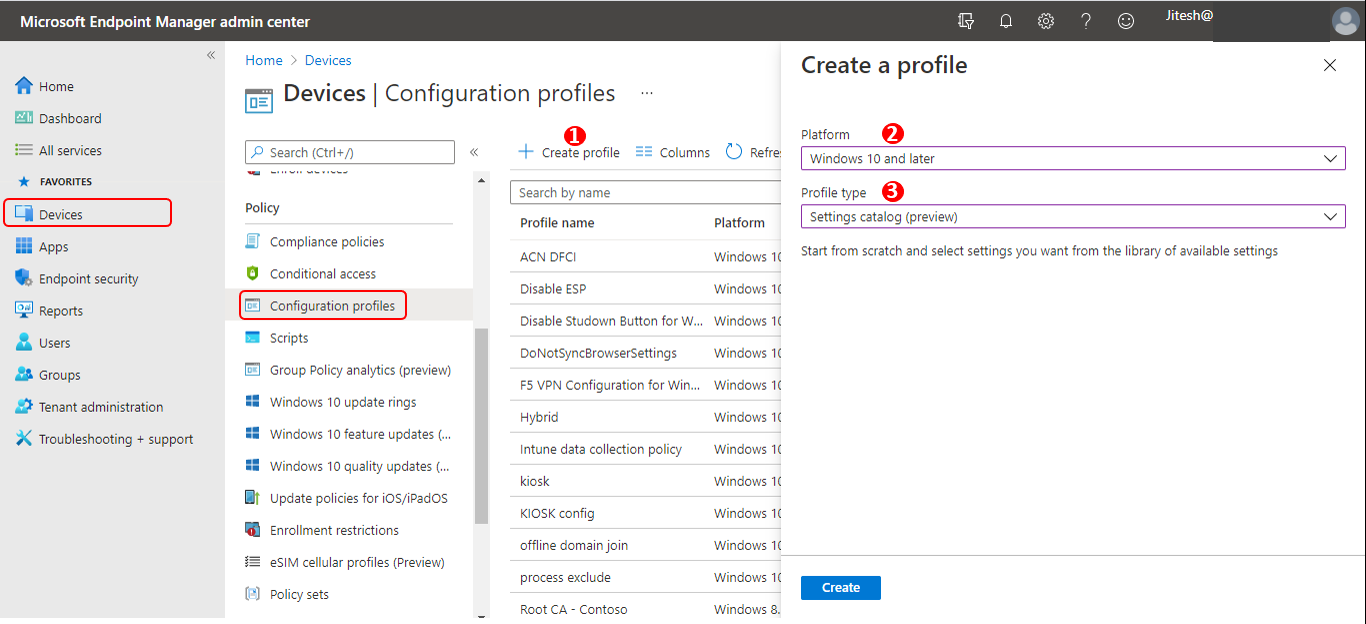Open the notifications bell icon
The image size is (1366, 624).
1006,21
